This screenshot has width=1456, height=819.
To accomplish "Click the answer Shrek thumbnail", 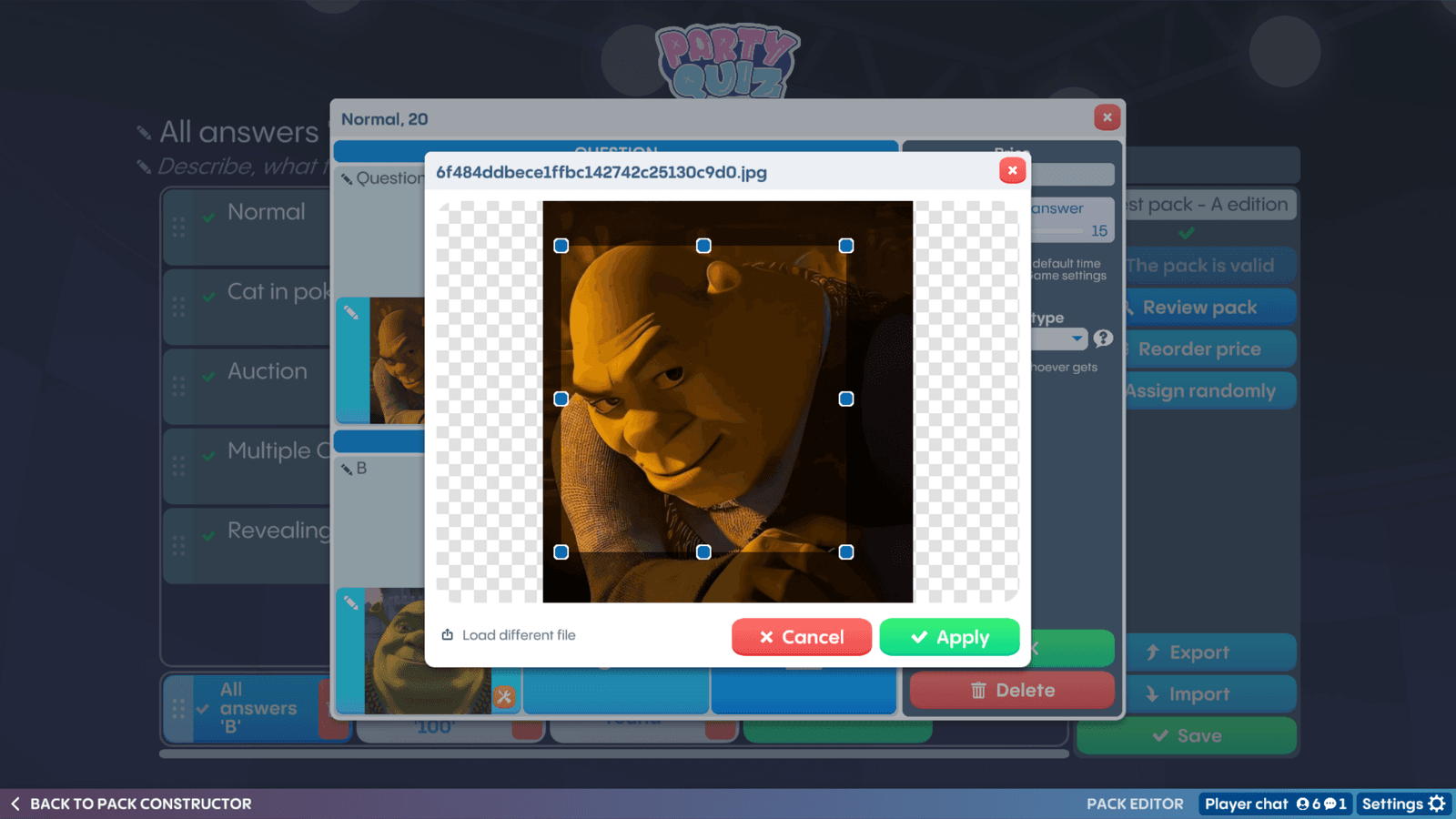I will 428,652.
